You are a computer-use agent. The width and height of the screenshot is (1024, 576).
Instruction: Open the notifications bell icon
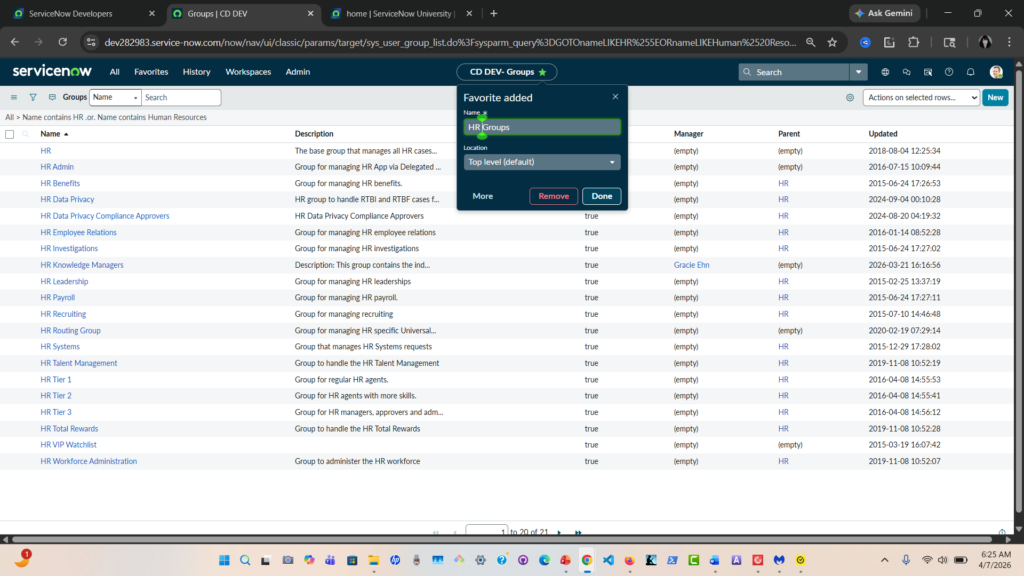(970, 72)
